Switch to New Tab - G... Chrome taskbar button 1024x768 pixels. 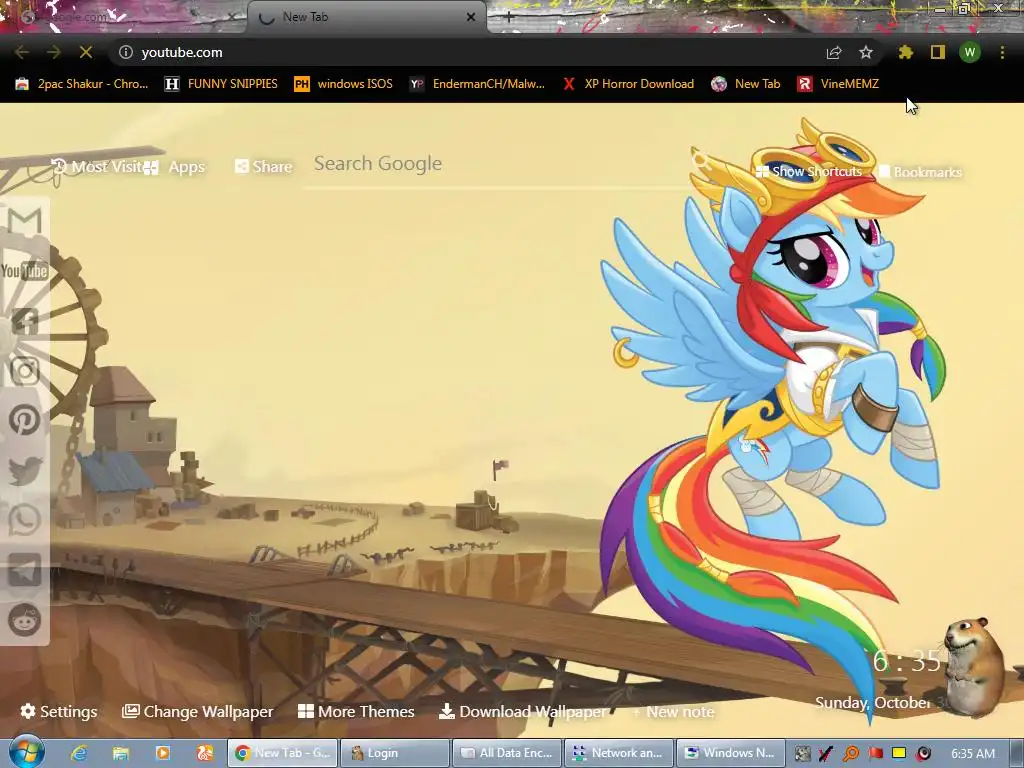(x=282, y=753)
